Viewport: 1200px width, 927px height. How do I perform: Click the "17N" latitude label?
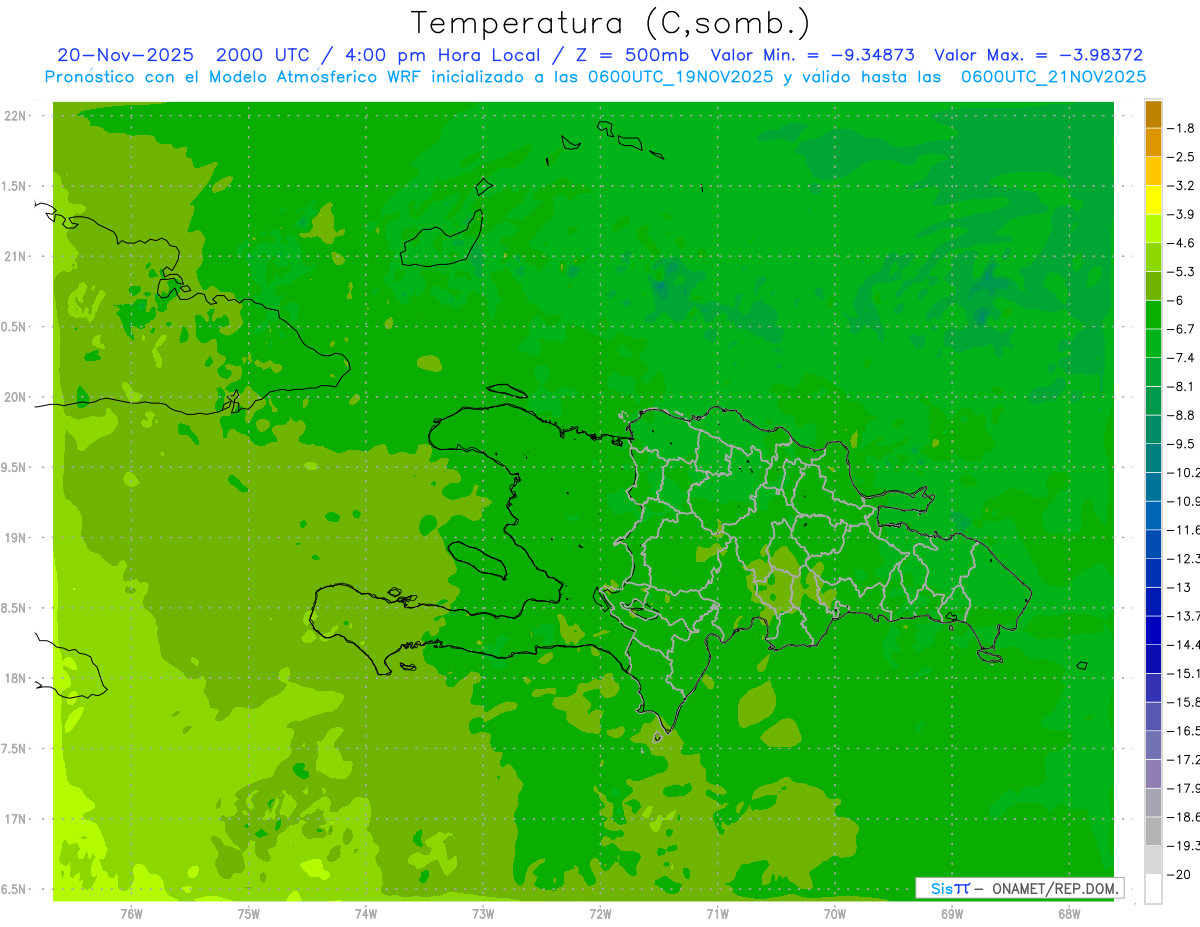(15, 819)
